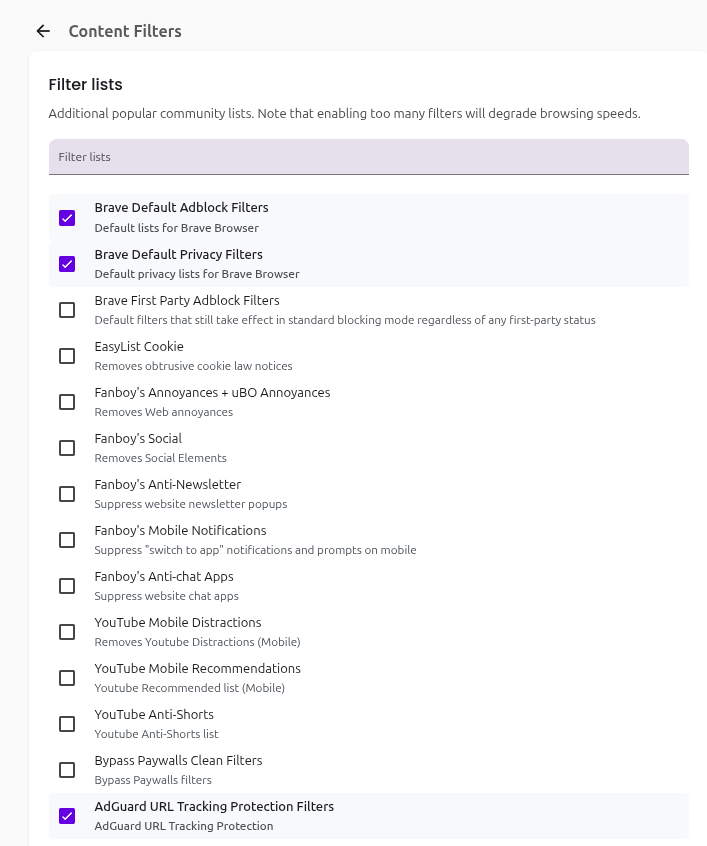
Task: Check YouTube Mobile Recommendations box
Action: (x=67, y=678)
